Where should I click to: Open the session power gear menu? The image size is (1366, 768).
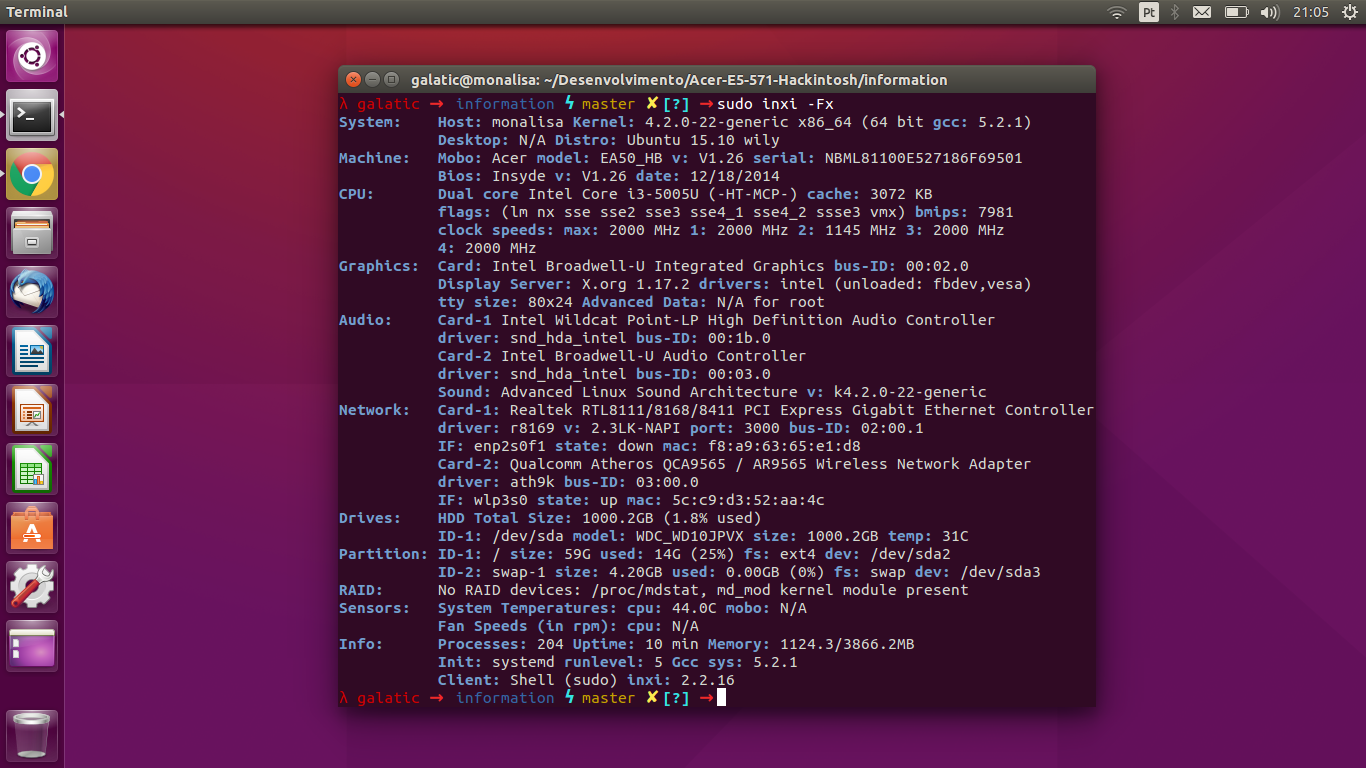point(1350,12)
